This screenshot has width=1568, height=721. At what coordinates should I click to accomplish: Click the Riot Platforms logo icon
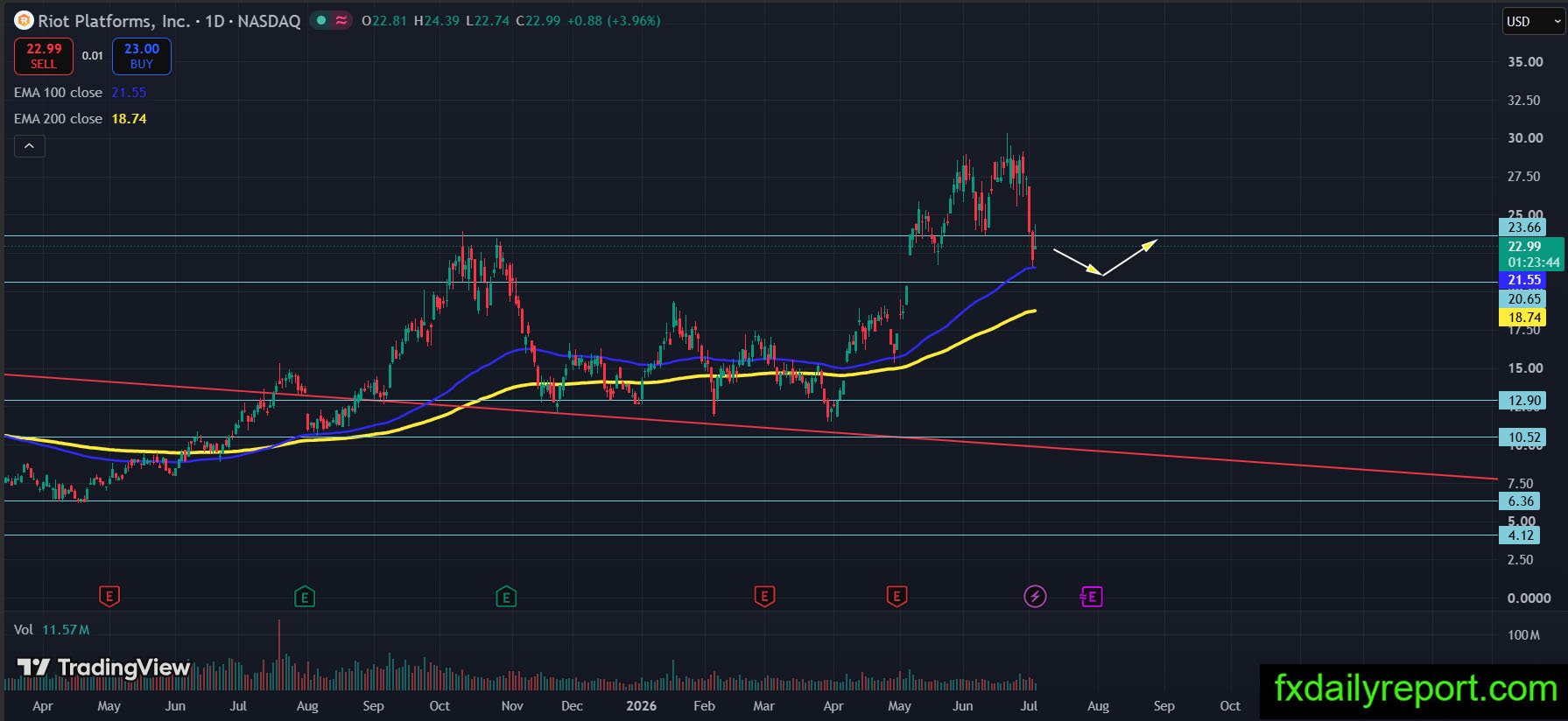24,20
